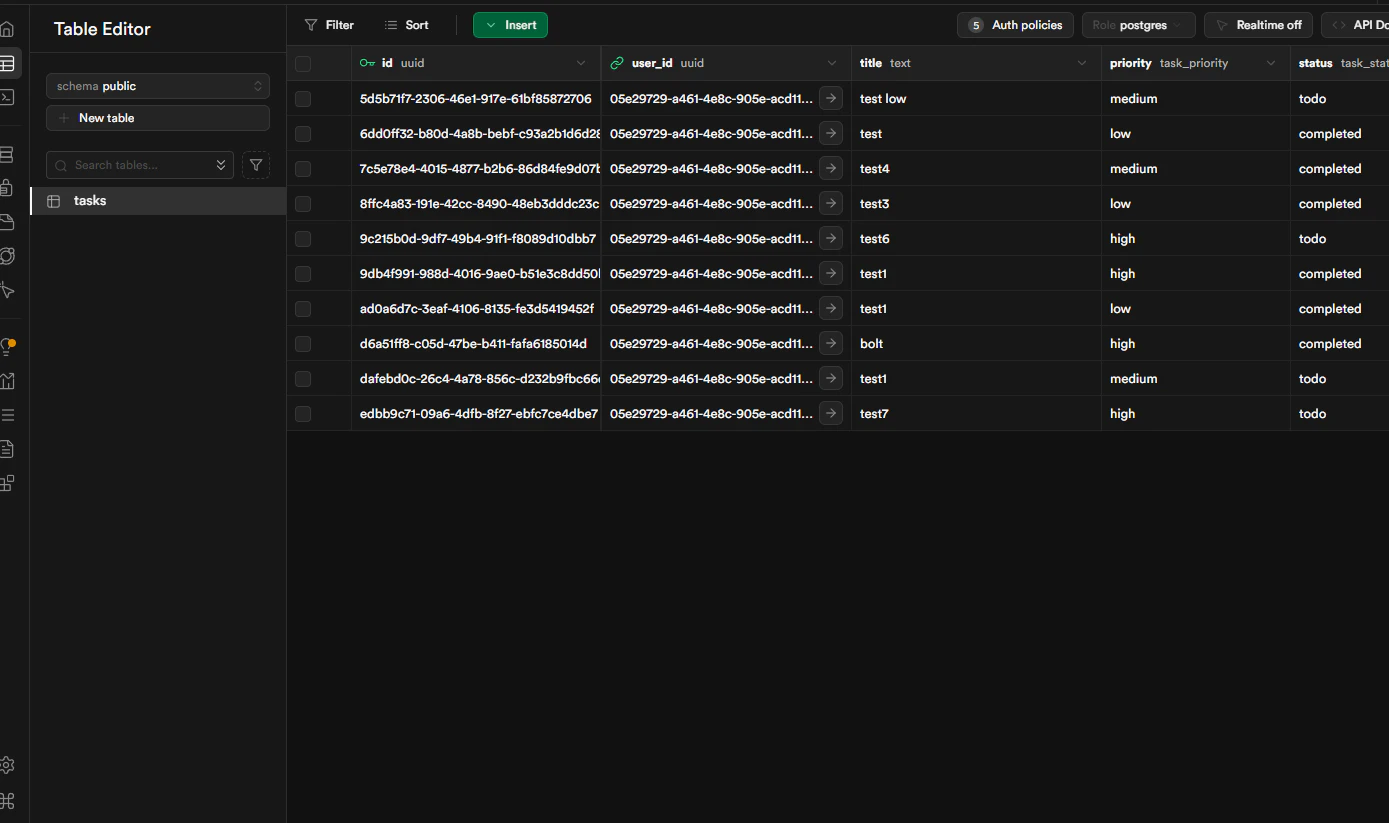Focus the Search tables input field
This screenshot has height=823, width=1389.
pyautogui.click(x=140, y=165)
